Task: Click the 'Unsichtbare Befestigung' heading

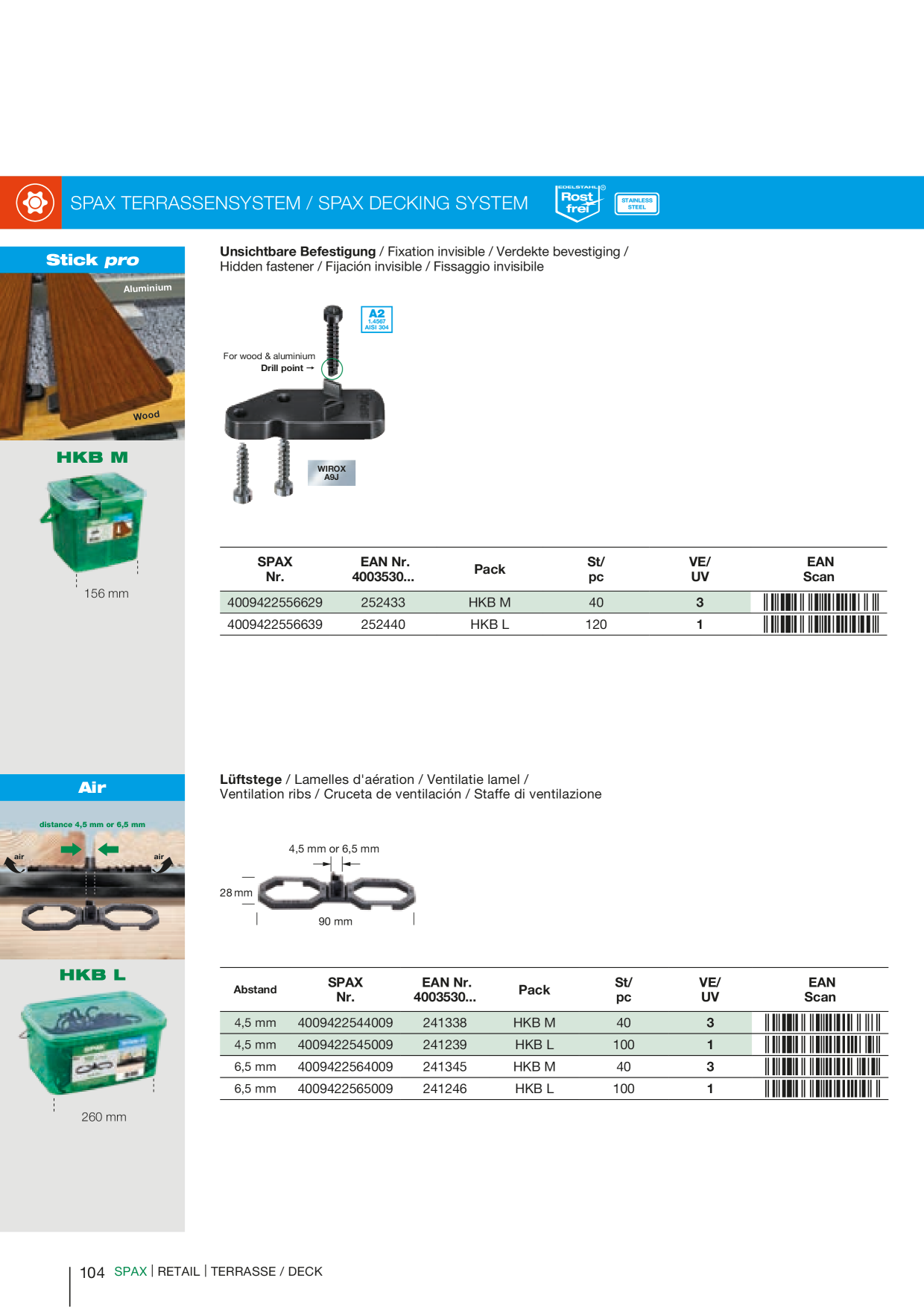Action: 297,252
